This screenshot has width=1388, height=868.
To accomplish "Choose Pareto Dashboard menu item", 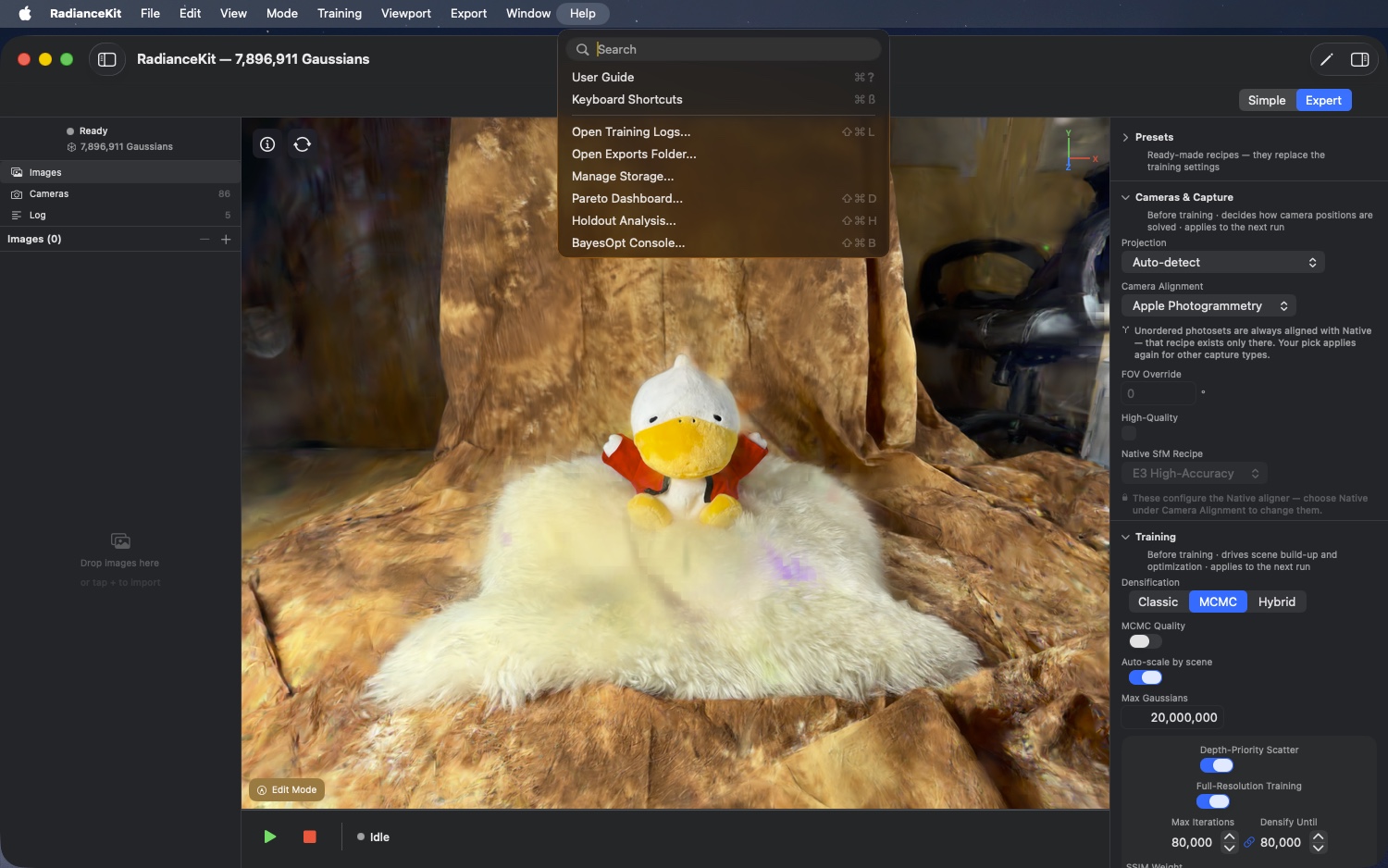I will pos(724,199).
